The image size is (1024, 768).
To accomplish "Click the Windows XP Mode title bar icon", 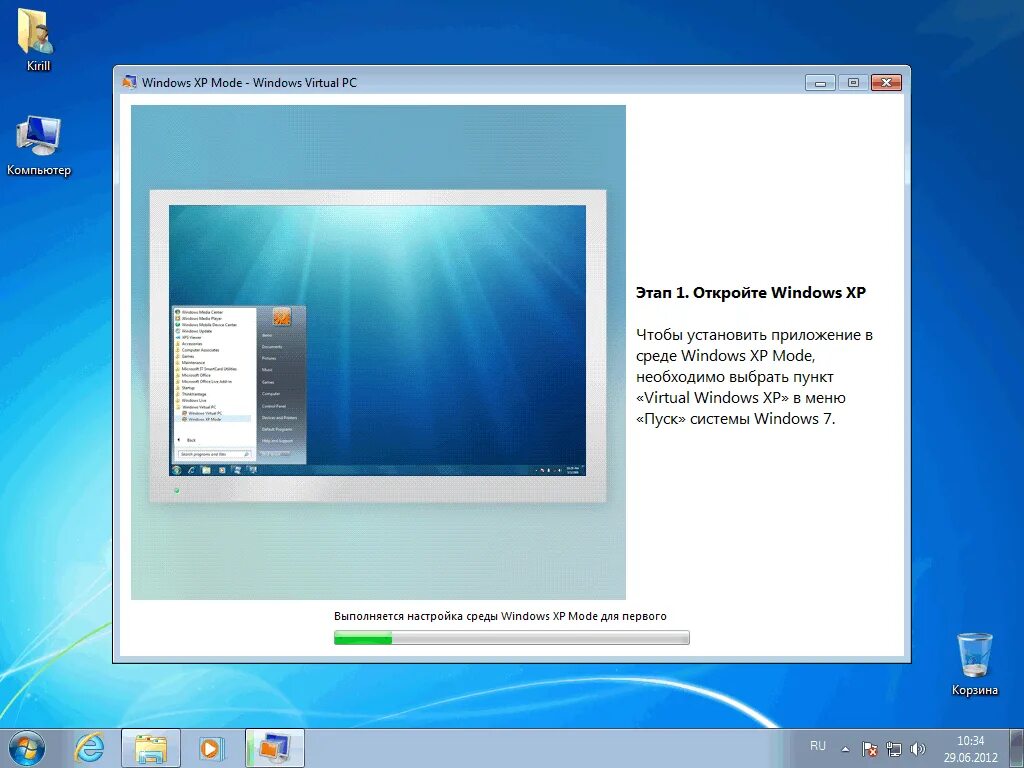I will point(129,82).
